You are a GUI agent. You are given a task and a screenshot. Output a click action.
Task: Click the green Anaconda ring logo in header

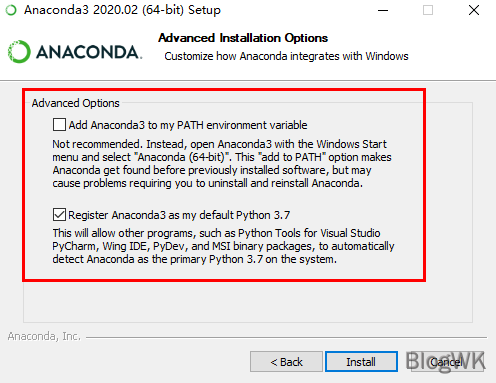(19, 52)
